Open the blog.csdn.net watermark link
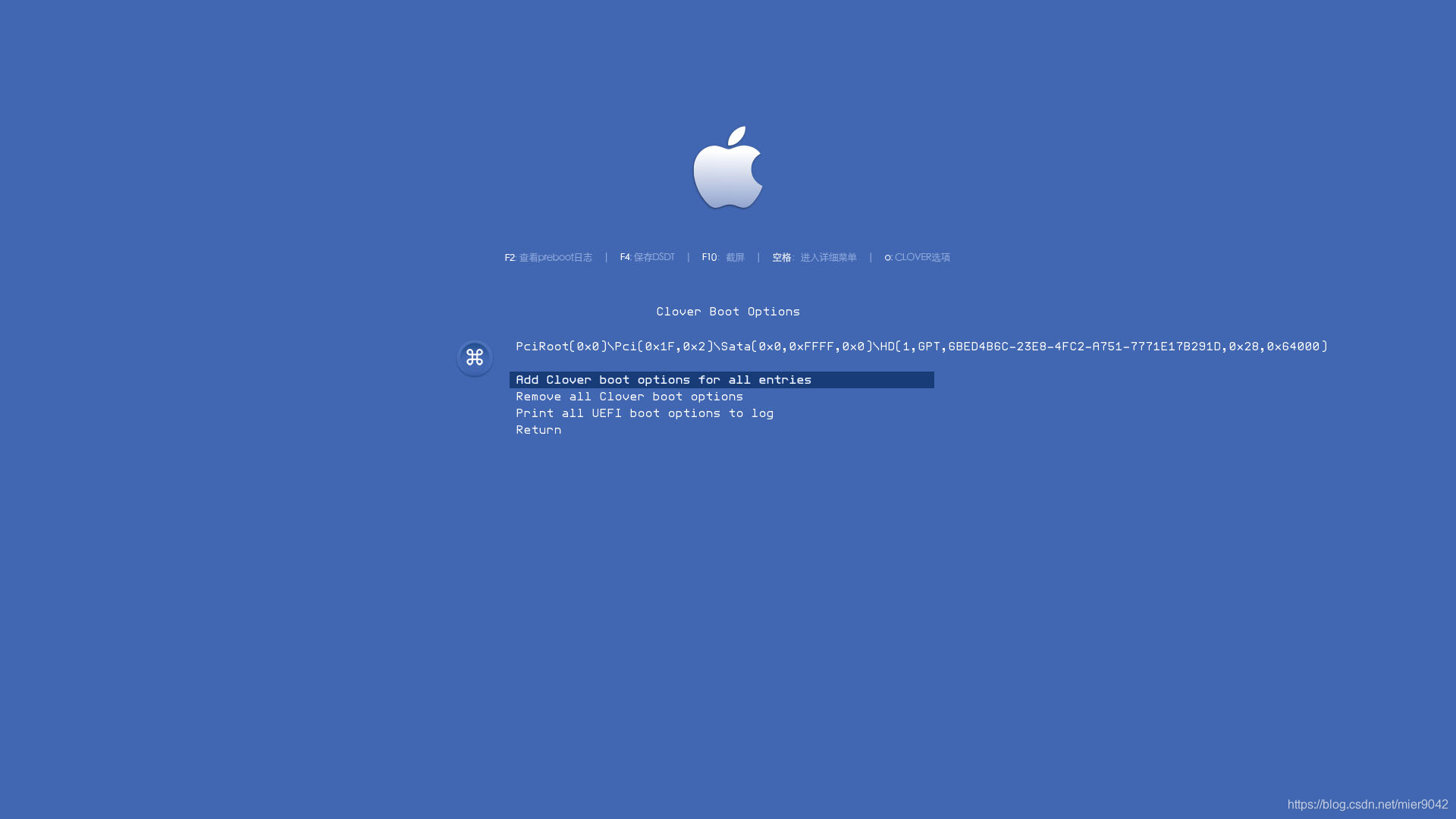1456x819 pixels. click(1367, 805)
